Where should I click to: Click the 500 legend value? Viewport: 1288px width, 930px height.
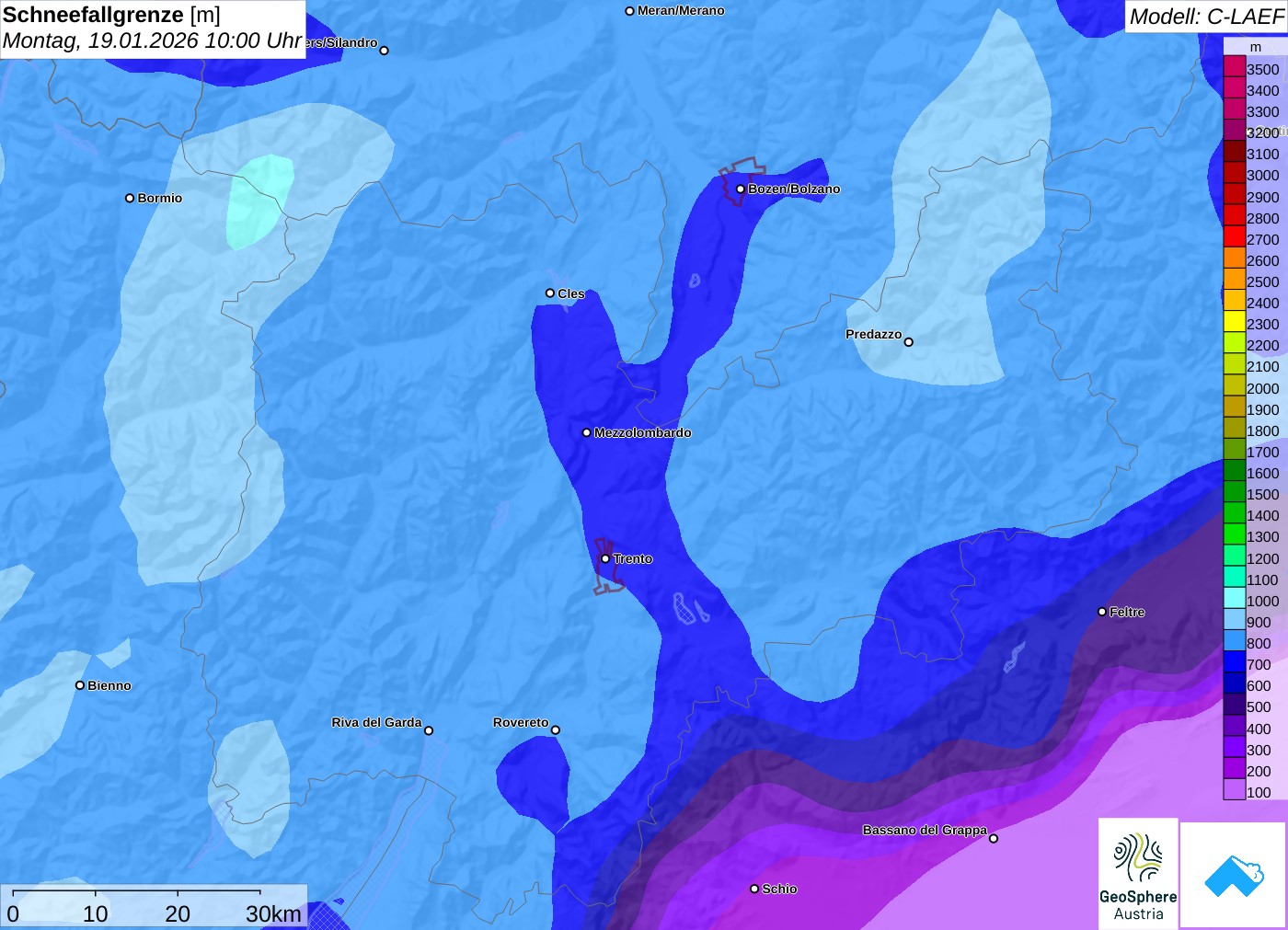tap(1259, 707)
